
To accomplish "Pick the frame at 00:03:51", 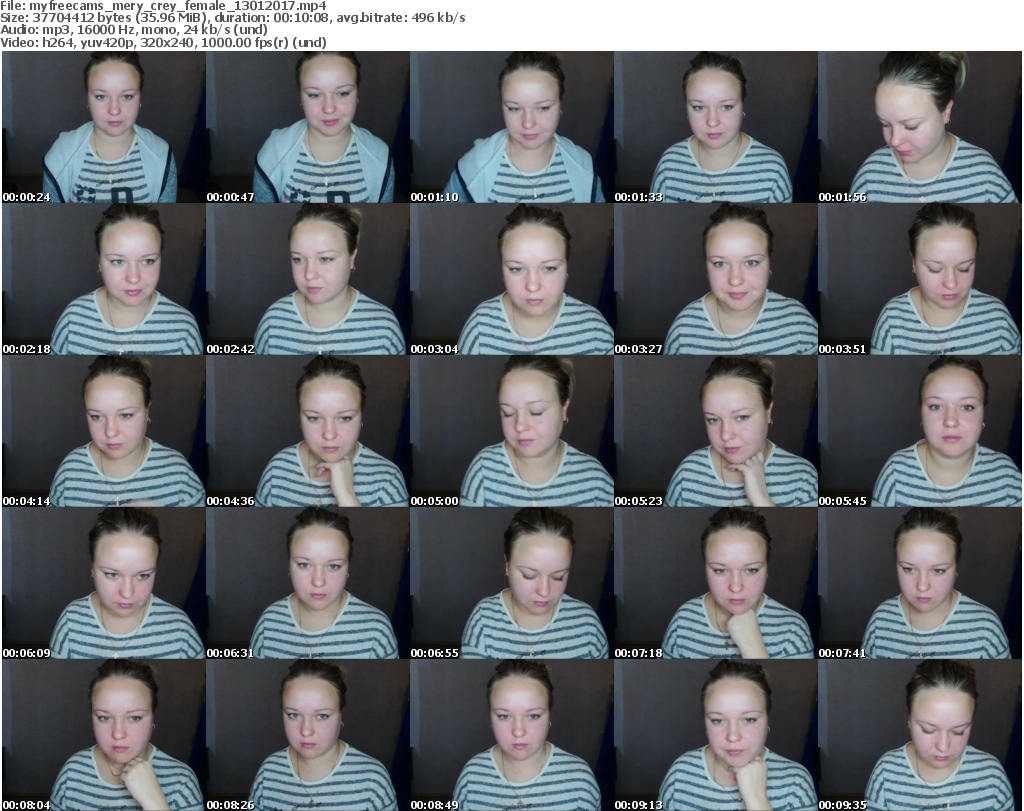I will coord(920,279).
